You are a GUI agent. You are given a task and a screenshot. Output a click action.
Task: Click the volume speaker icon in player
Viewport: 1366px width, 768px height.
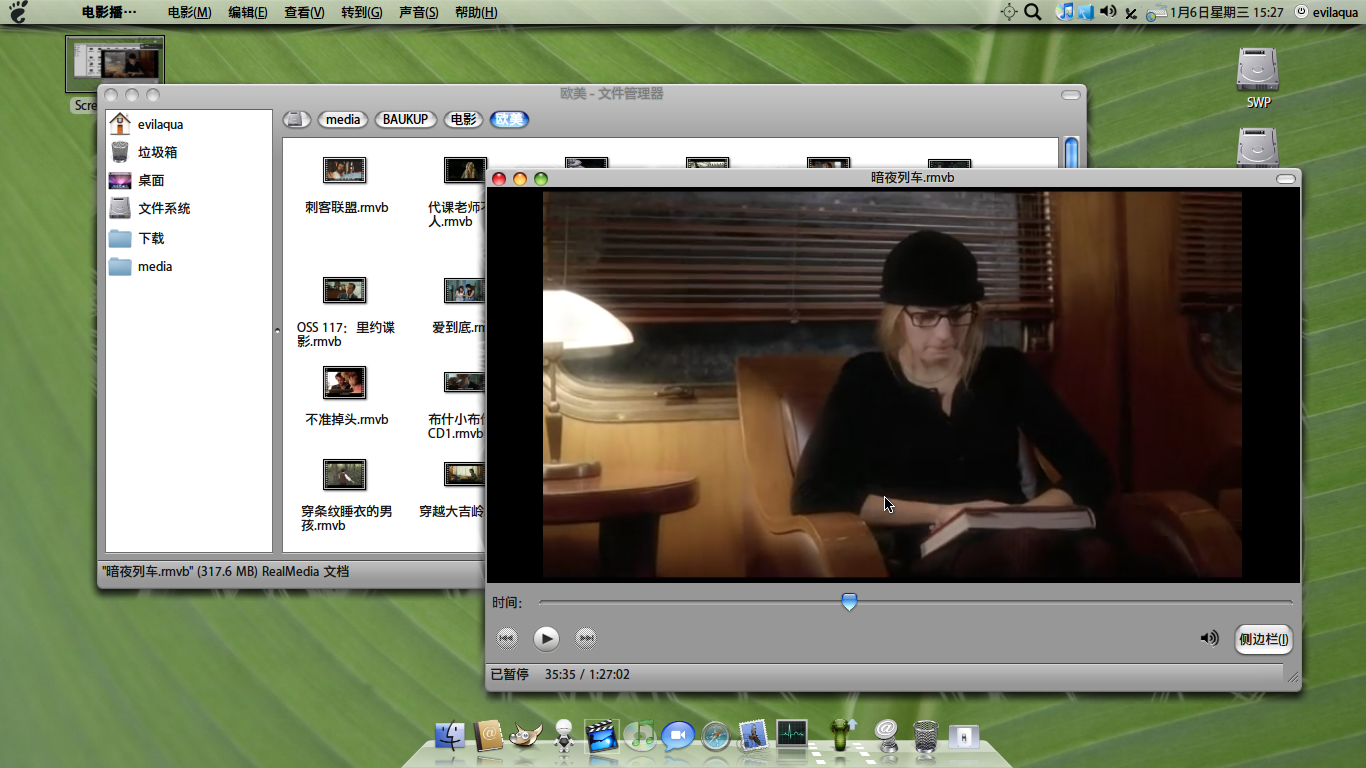(x=1209, y=638)
